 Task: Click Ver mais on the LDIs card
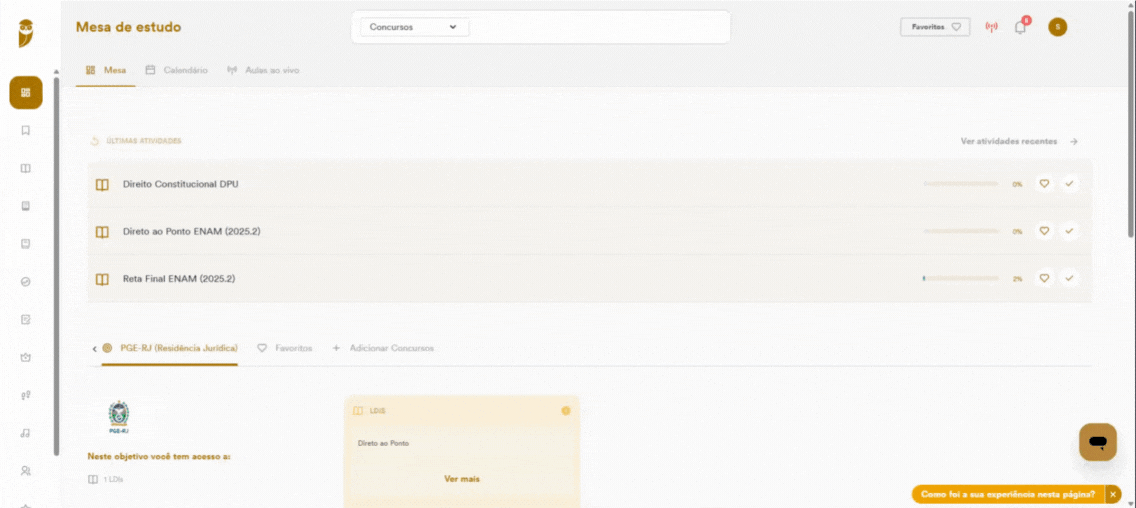[462, 479]
